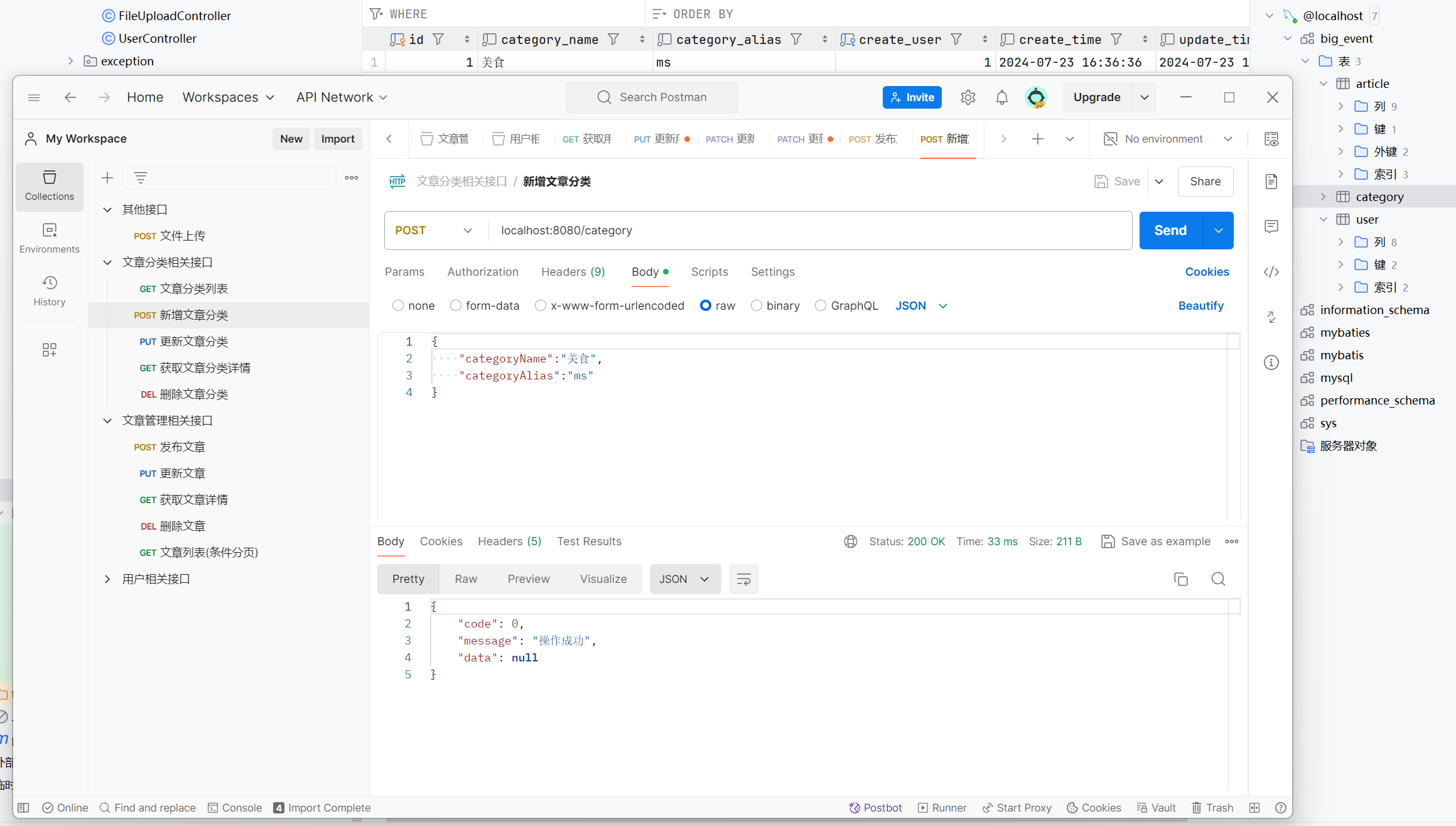The image size is (1456, 826).
Task: Click the Beautify link
Action: pos(1200,306)
